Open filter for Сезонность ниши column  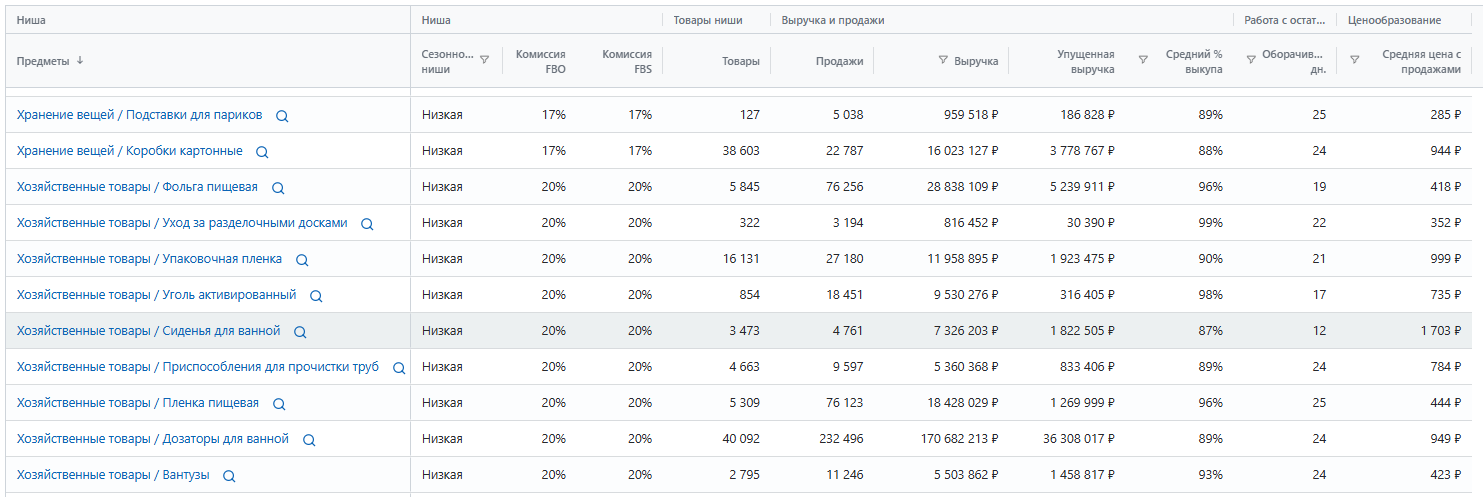tap(484, 60)
